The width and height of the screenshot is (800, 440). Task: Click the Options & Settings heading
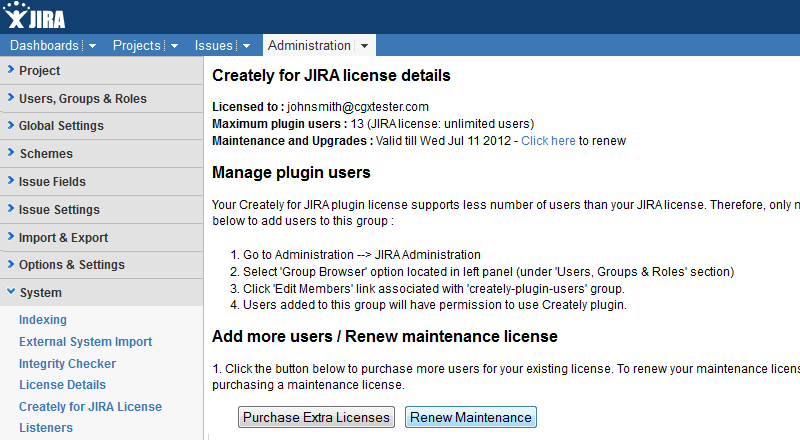tap(72, 265)
